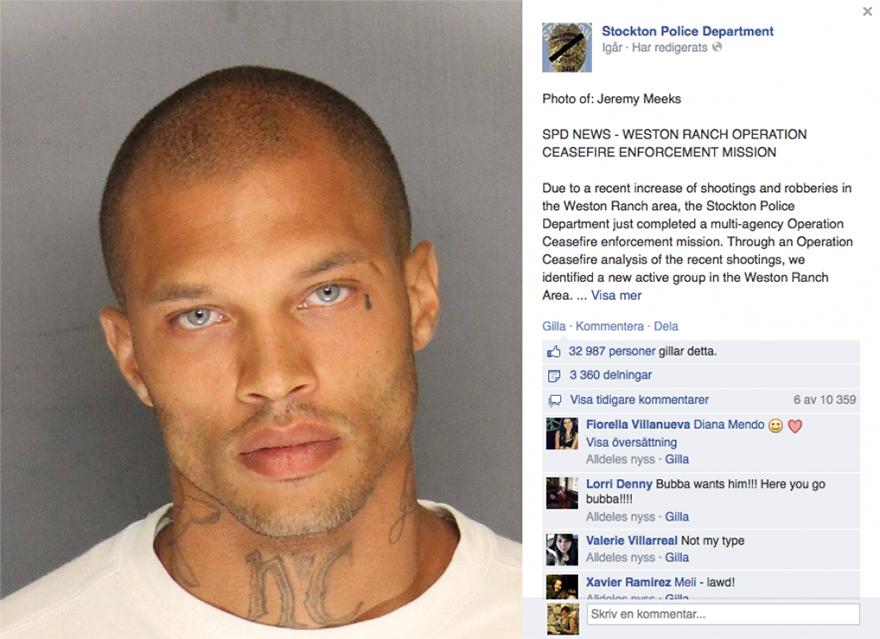Click the Kommentera link
The width and height of the screenshot is (880, 639).
[x=609, y=327]
